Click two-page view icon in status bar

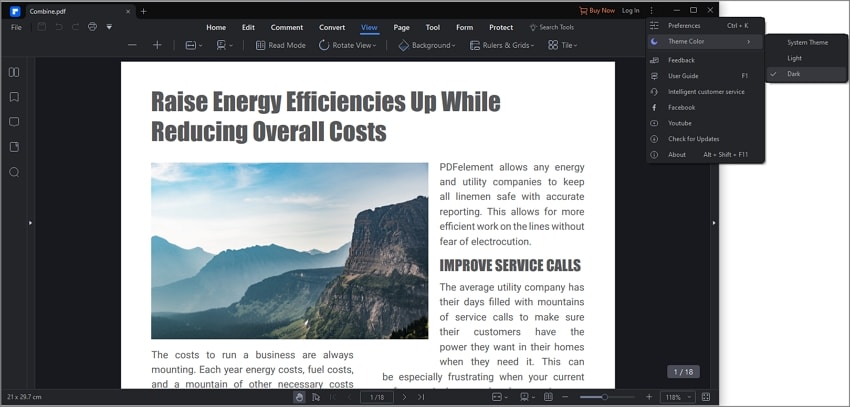pos(549,397)
